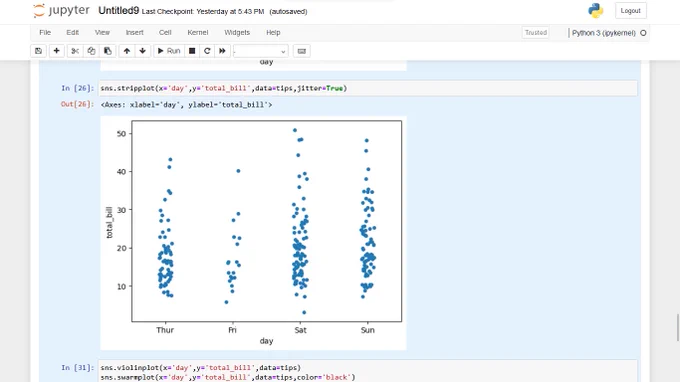The image size is (680, 382).
Task: Click the strip plot output image
Action: point(253,233)
